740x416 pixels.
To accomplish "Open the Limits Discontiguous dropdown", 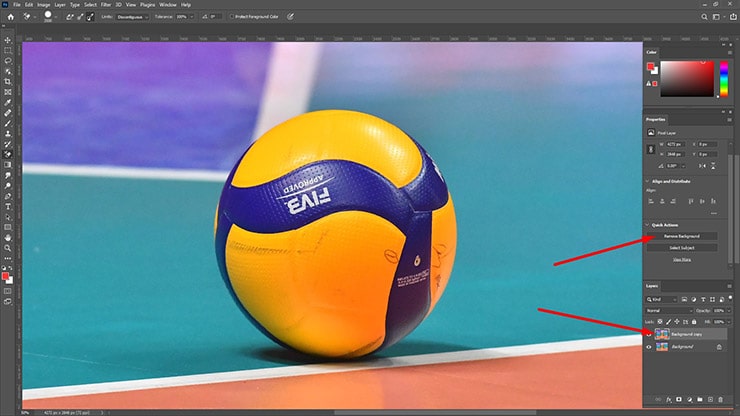I will point(131,16).
